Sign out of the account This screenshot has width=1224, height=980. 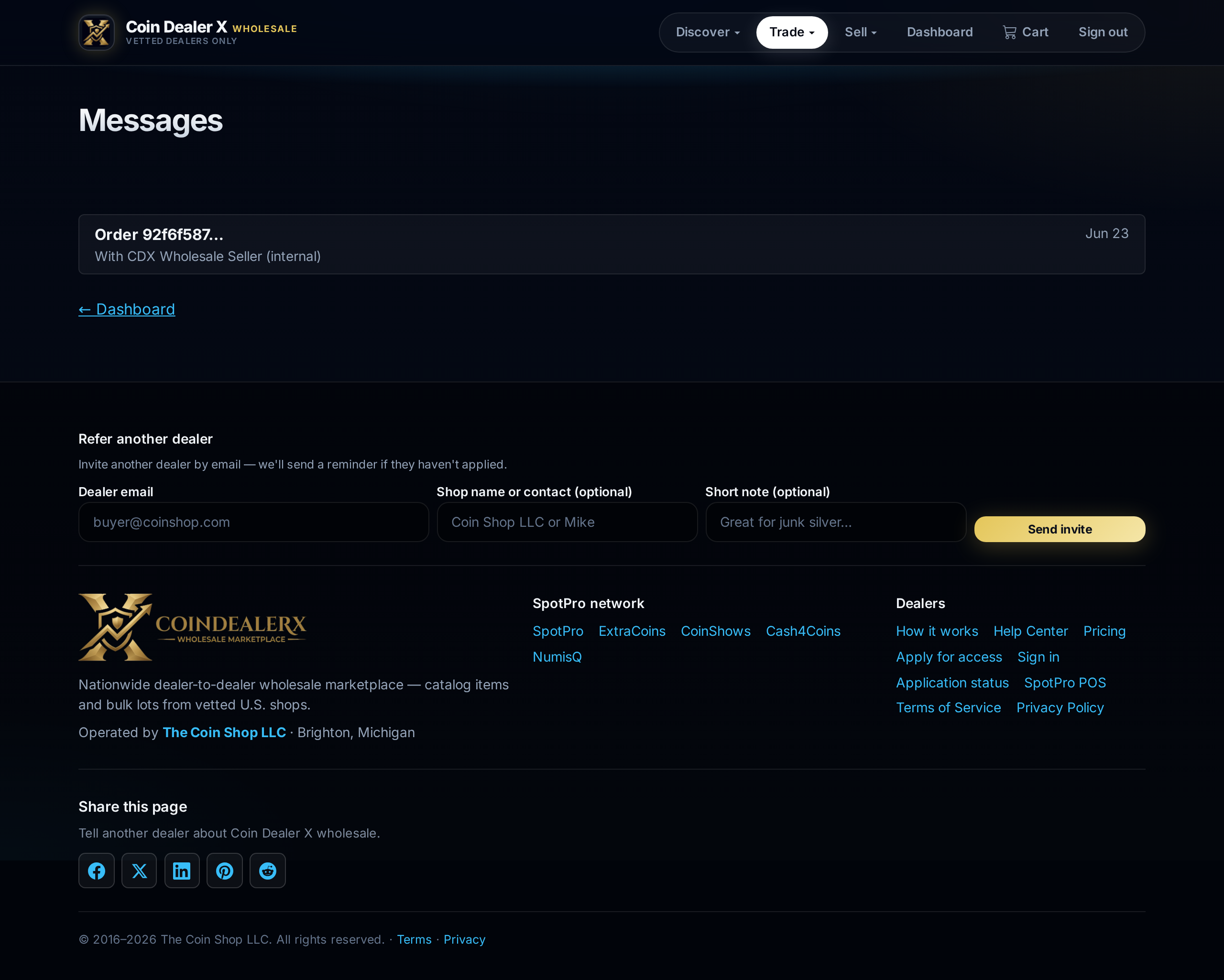click(1103, 33)
